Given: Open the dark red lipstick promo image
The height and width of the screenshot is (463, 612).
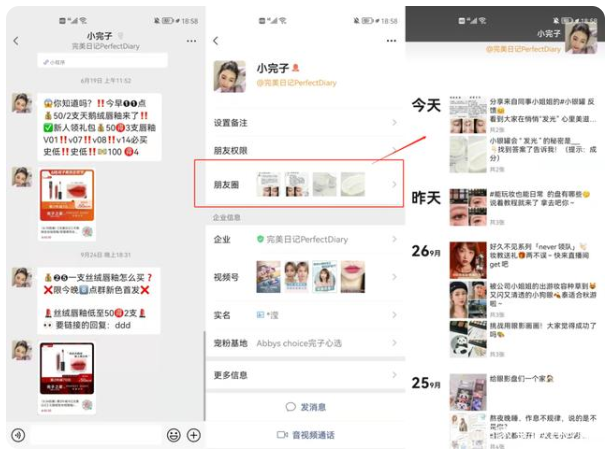Looking at the screenshot, I should (x=67, y=369).
